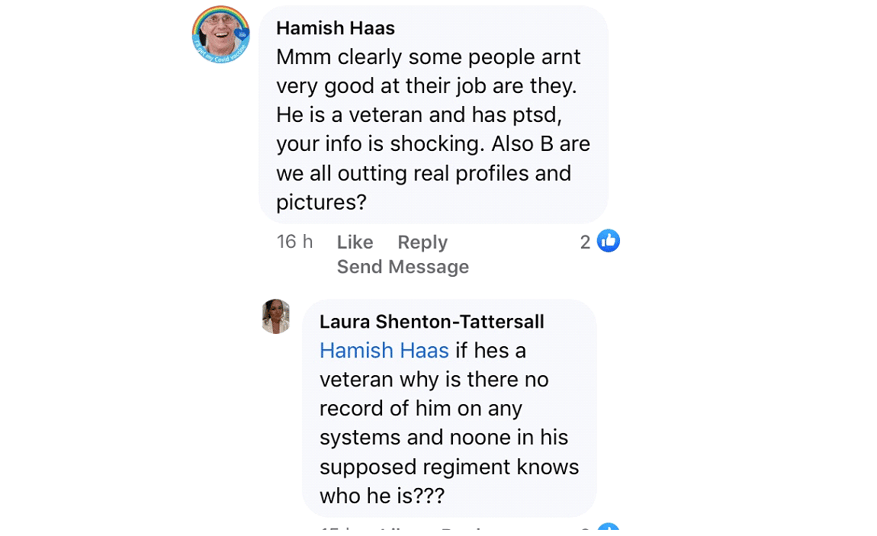Click the text who he is??? in Laura's reply
Image resolution: width=877 pixels, height=536 pixels.
pyautogui.click(x=382, y=496)
